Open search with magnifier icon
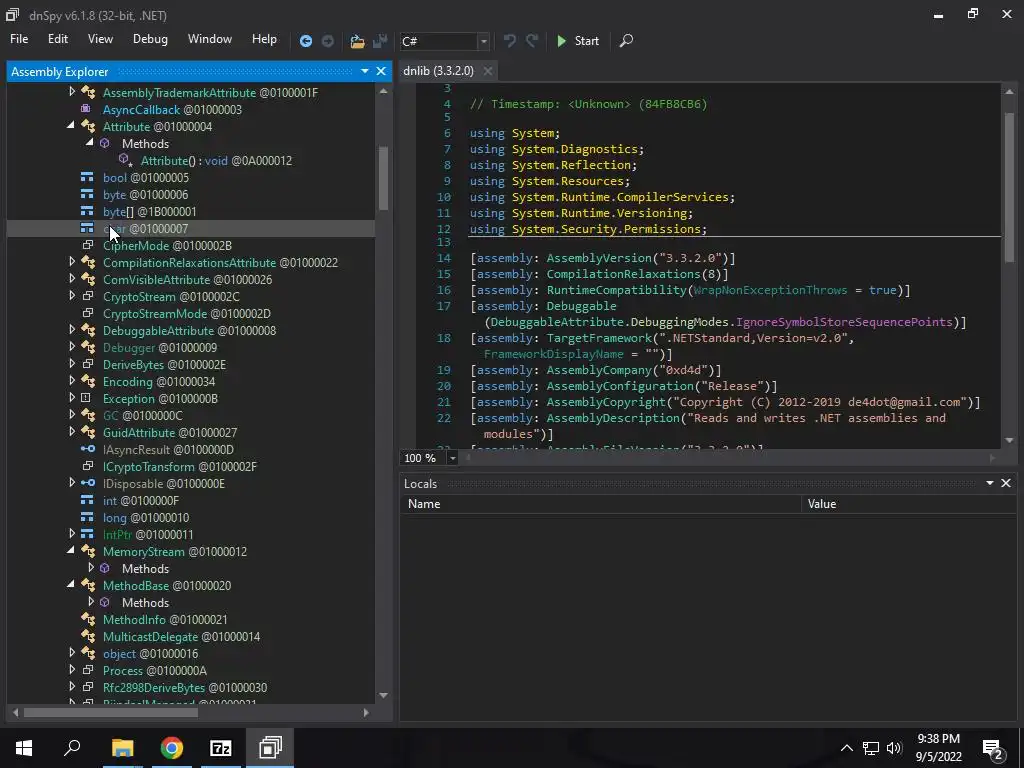Screen dimensions: 1024x768 tap(626, 40)
